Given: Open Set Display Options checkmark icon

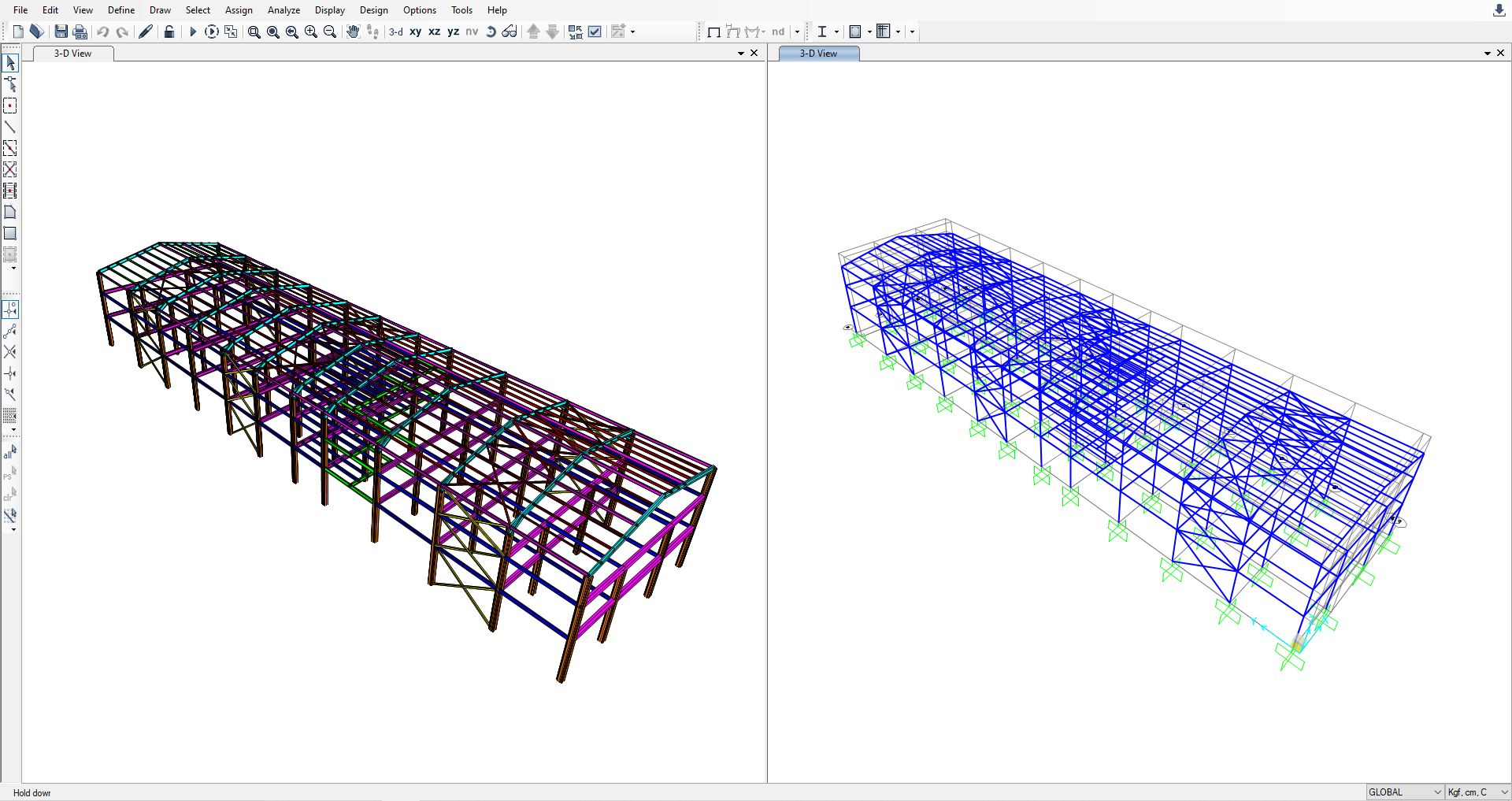Looking at the screenshot, I should (595, 32).
